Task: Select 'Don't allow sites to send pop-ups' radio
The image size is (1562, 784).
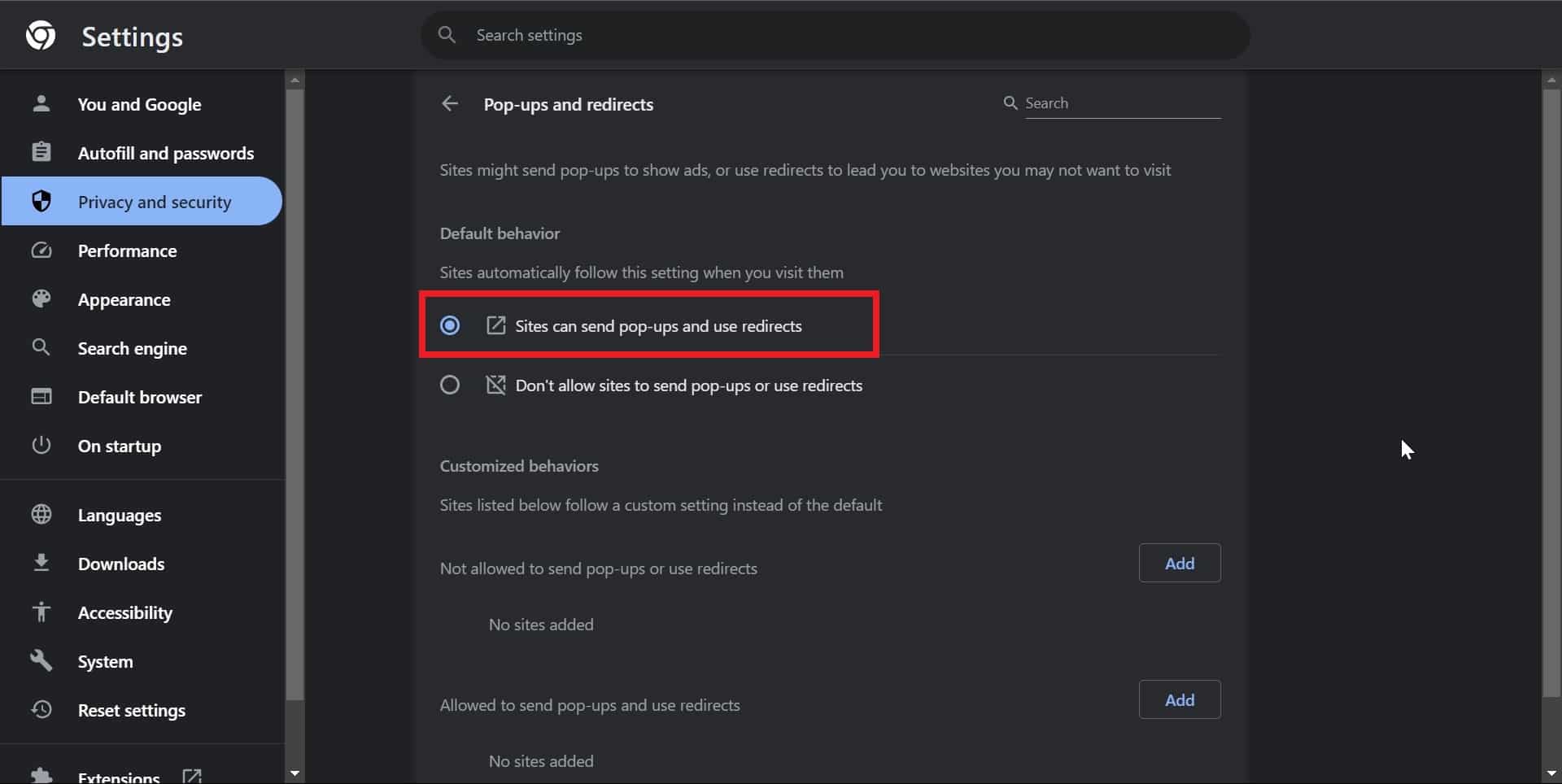Action: pyautogui.click(x=450, y=385)
